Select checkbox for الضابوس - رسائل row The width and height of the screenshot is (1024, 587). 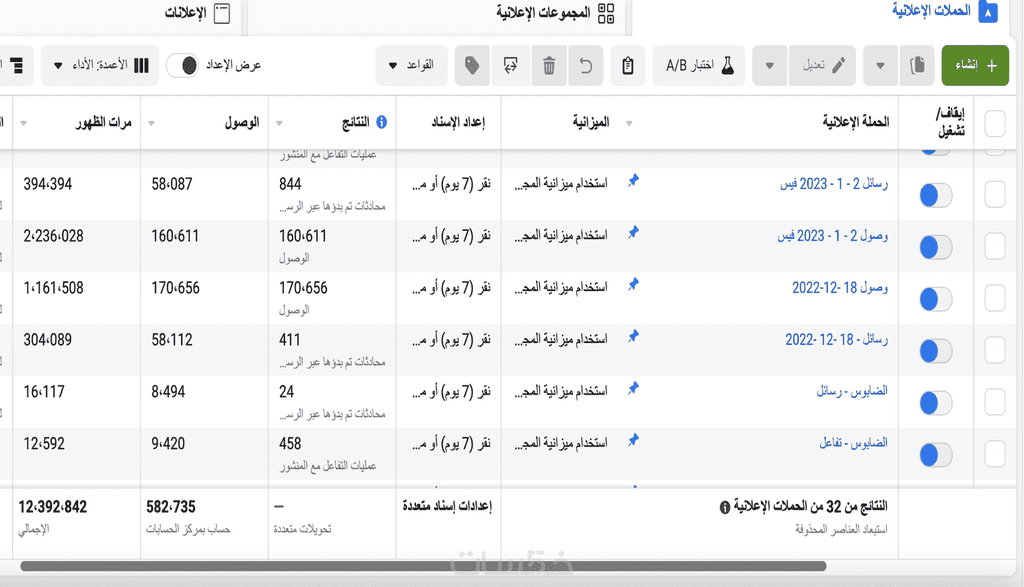pyautogui.click(x=995, y=402)
